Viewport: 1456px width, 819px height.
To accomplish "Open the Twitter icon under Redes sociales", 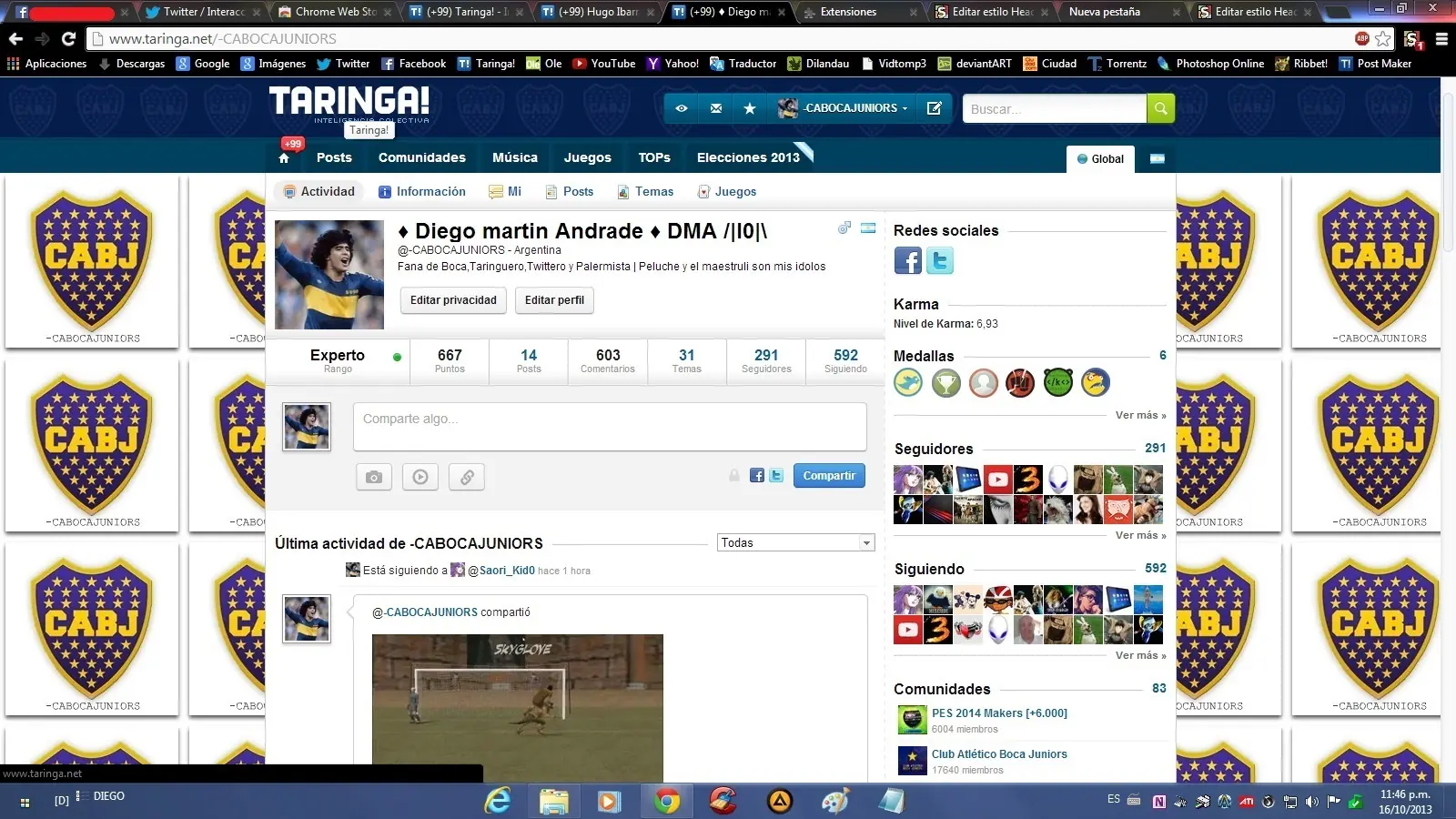I will click(x=940, y=261).
